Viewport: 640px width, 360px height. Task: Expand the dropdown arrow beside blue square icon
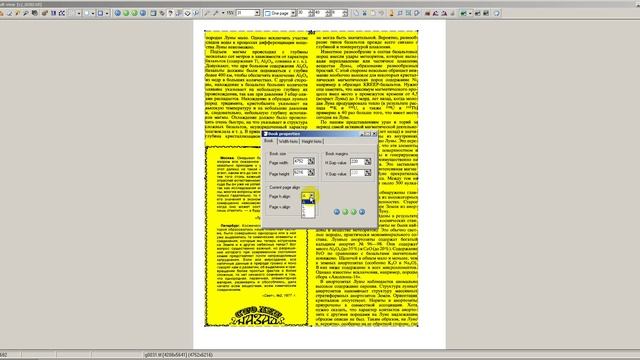pos(107,13)
